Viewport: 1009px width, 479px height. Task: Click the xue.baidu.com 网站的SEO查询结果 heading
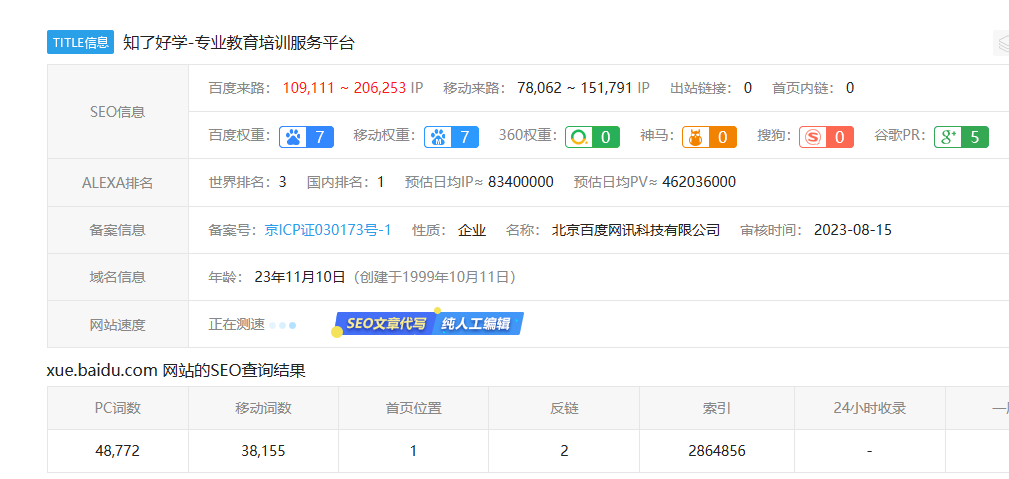176,371
